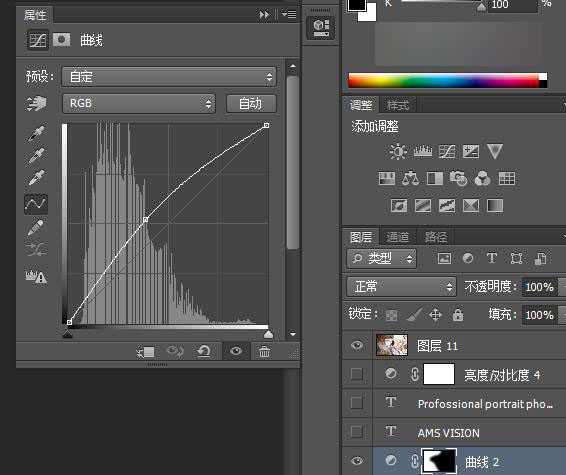Select the curves adjustment icon in Properties
The image size is (566, 475).
click(x=37, y=40)
